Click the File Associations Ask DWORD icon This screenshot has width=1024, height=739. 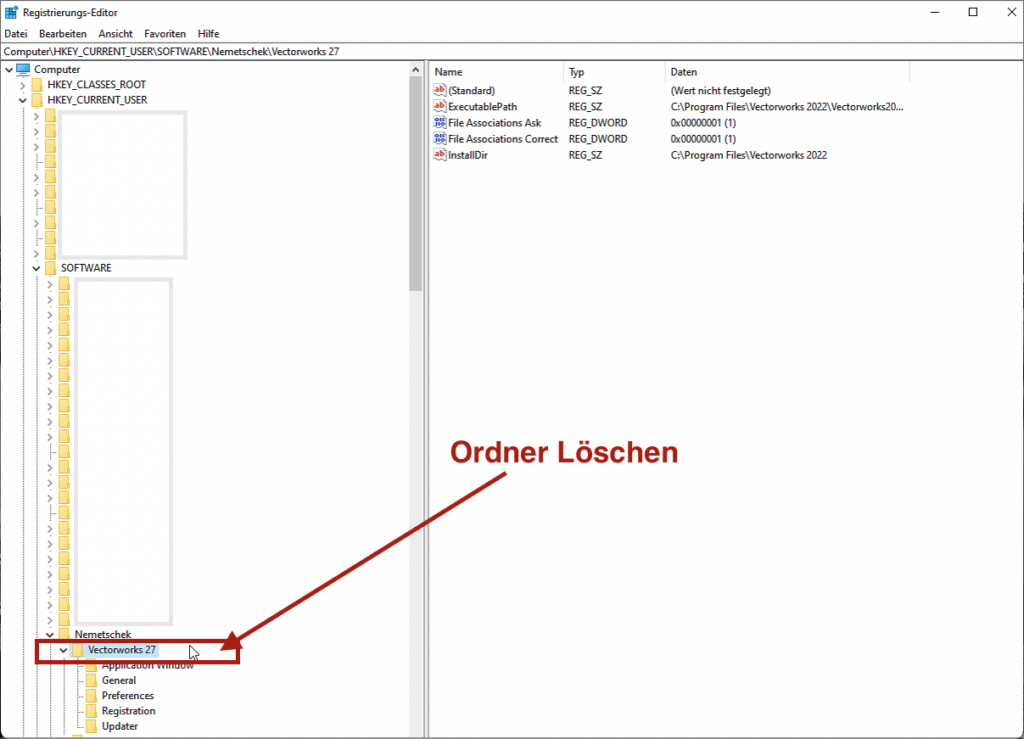pyautogui.click(x=439, y=122)
